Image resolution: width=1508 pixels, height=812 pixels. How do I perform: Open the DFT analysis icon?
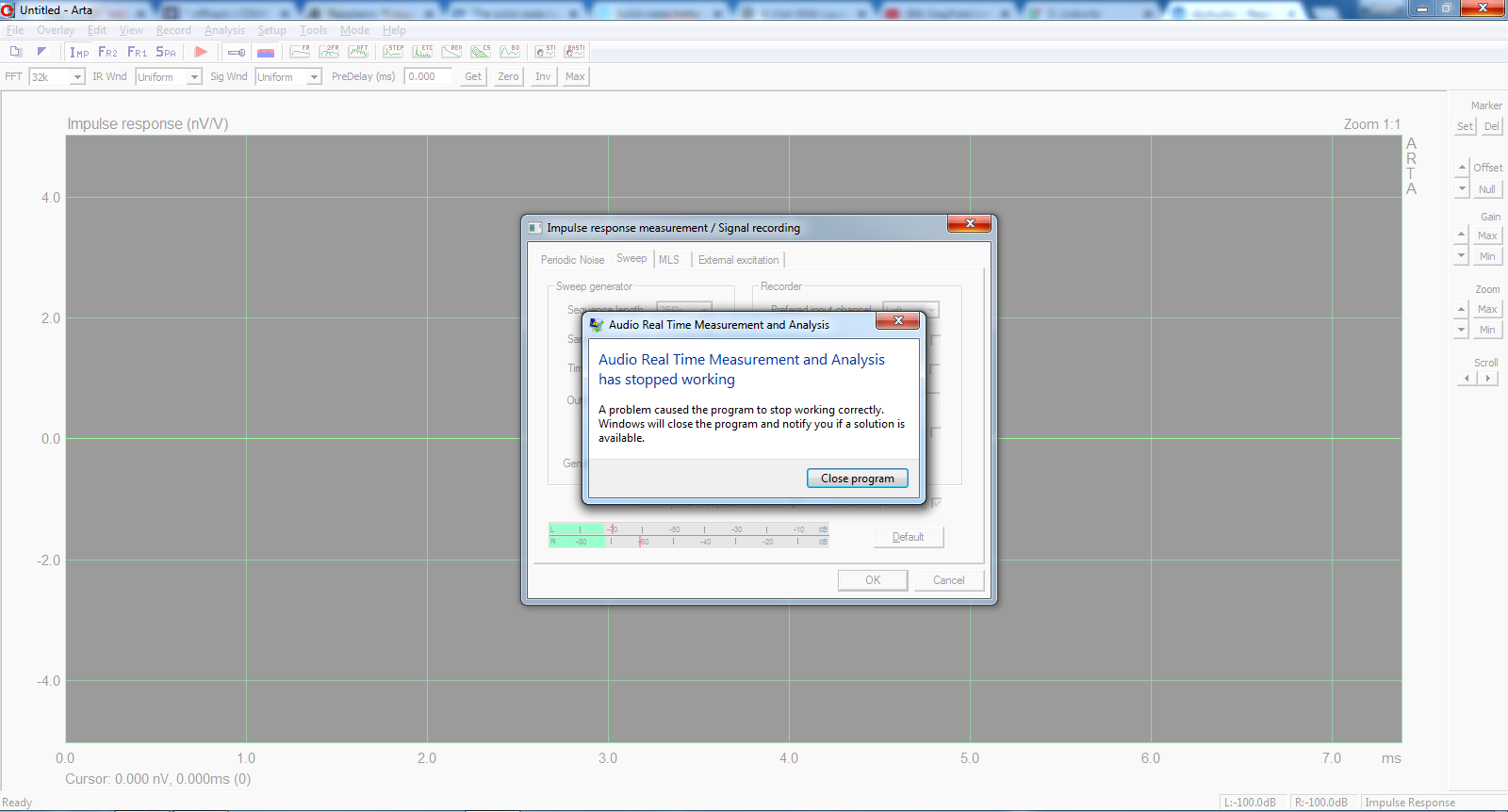point(358,52)
